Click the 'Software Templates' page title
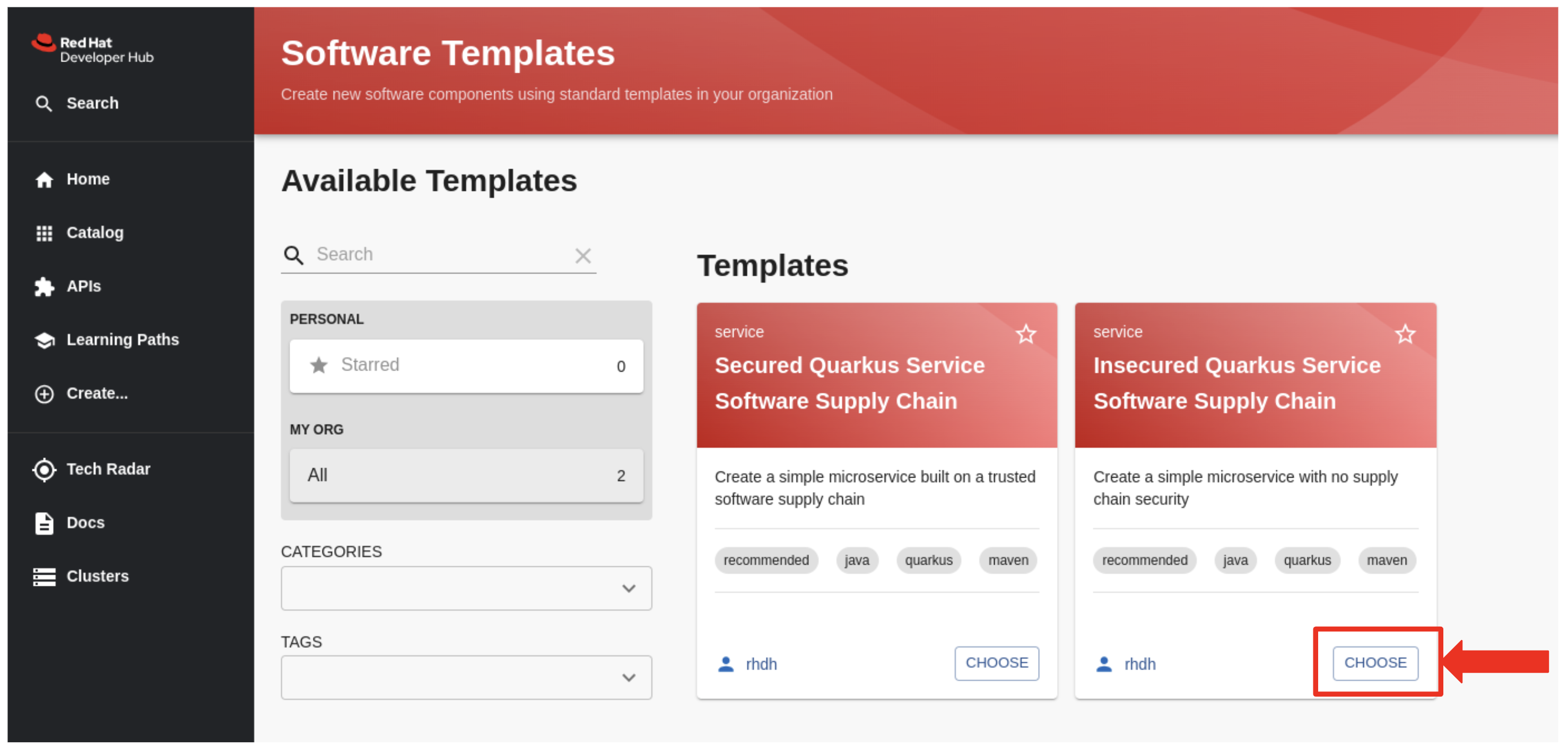This screenshot has width=1568, height=756. [448, 54]
